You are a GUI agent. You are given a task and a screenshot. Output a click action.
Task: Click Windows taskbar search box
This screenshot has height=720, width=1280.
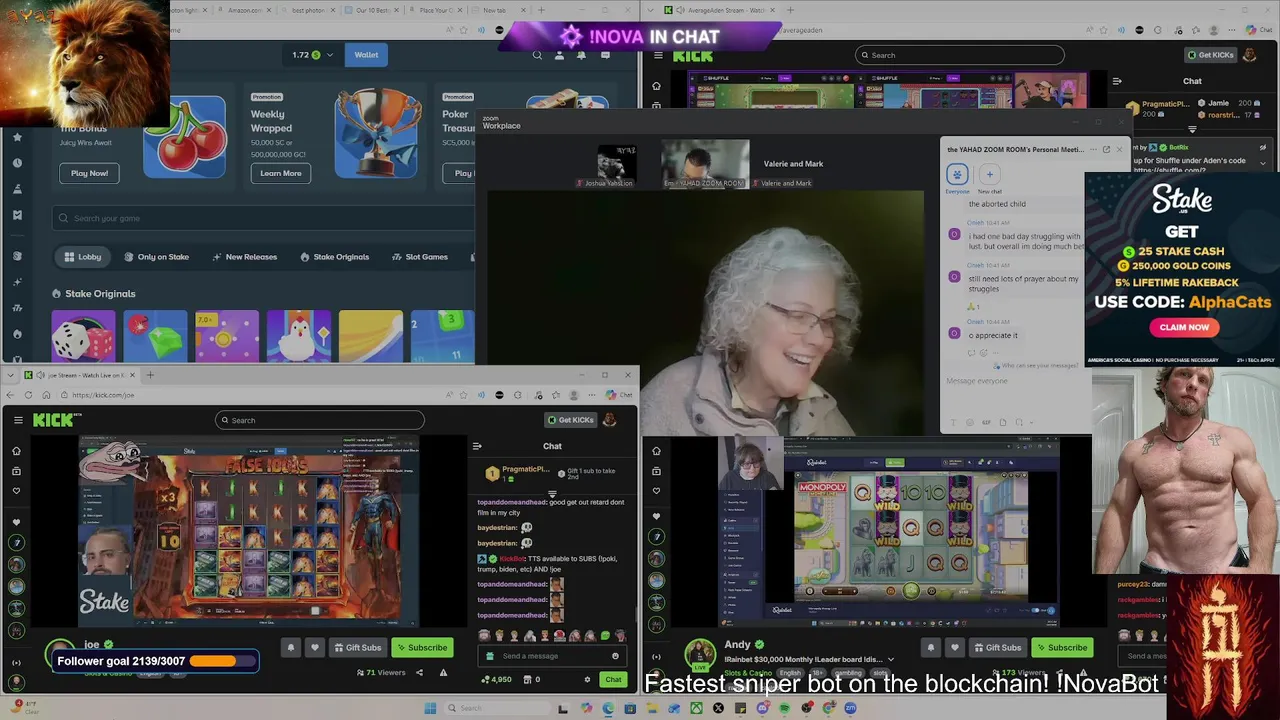[x=495, y=708]
